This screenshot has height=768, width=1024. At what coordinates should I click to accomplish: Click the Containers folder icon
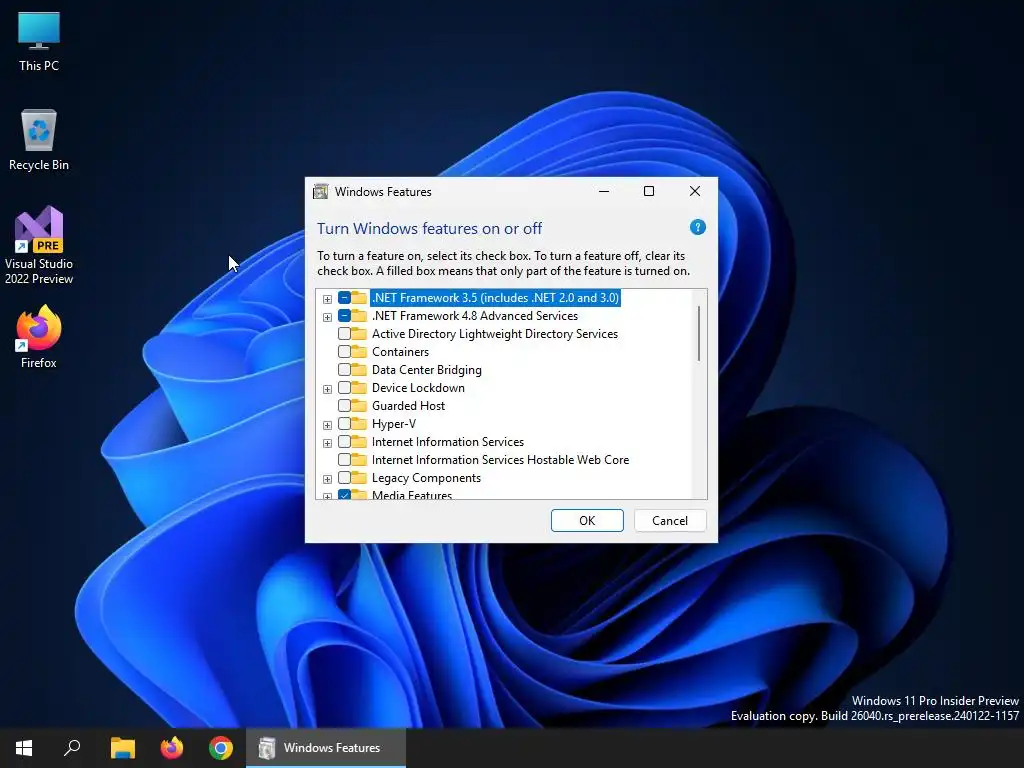pyautogui.click(x=359, y=352)
